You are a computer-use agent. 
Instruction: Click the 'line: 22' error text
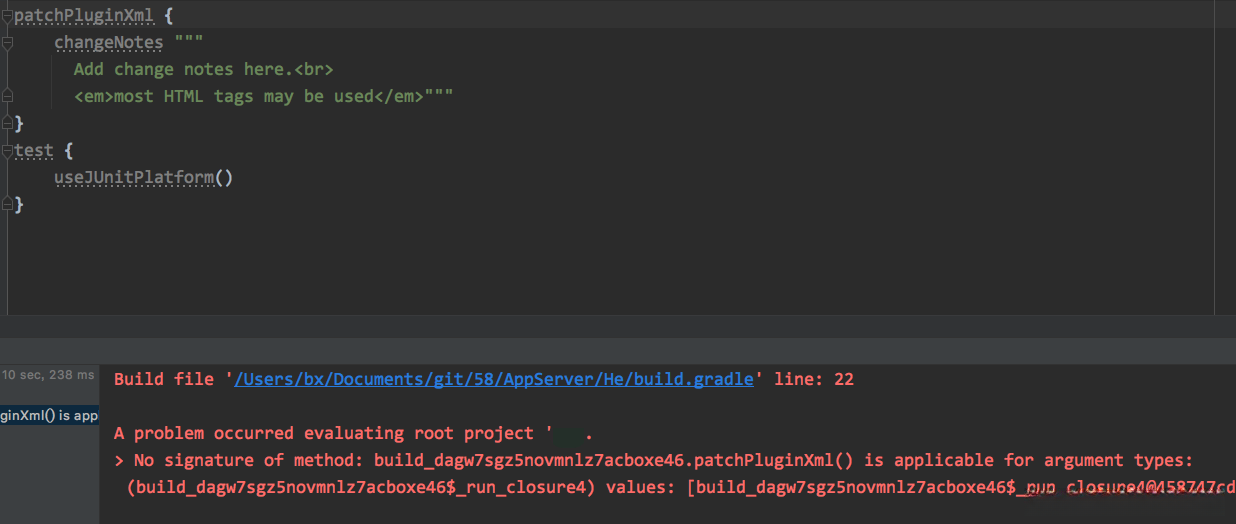pos(814,379)
